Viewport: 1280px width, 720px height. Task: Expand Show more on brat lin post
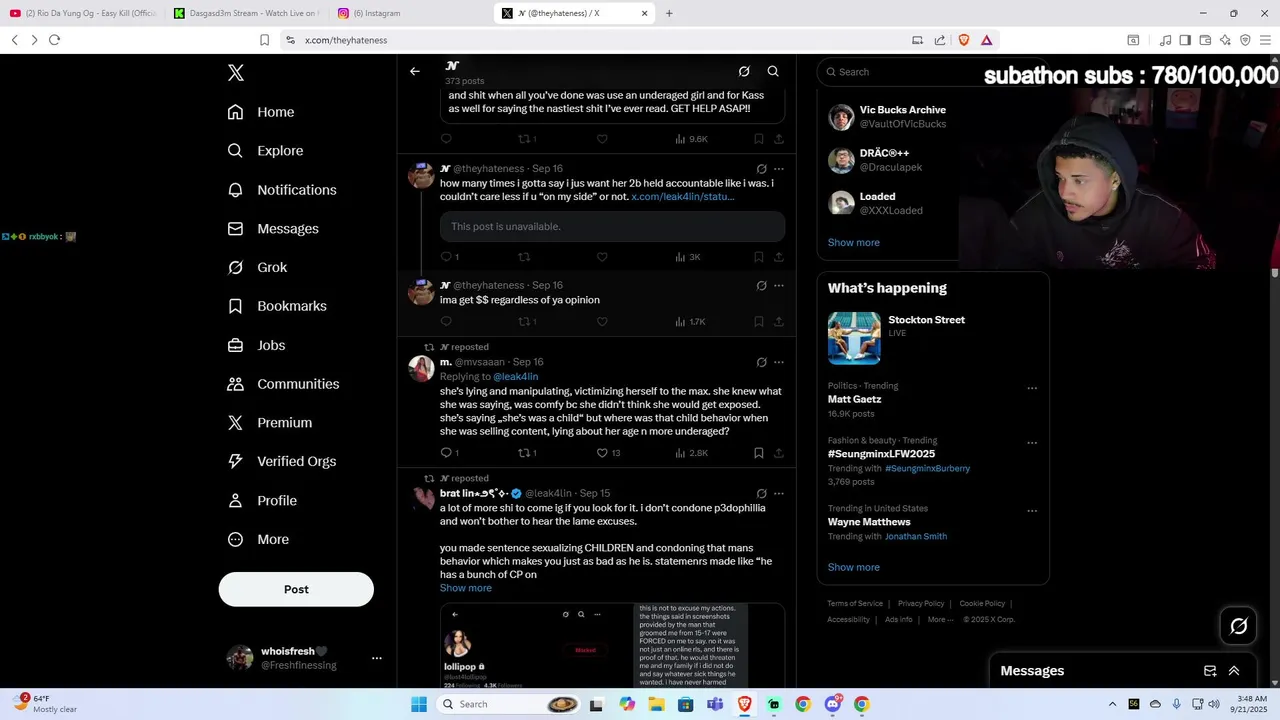tap(466, 588)
